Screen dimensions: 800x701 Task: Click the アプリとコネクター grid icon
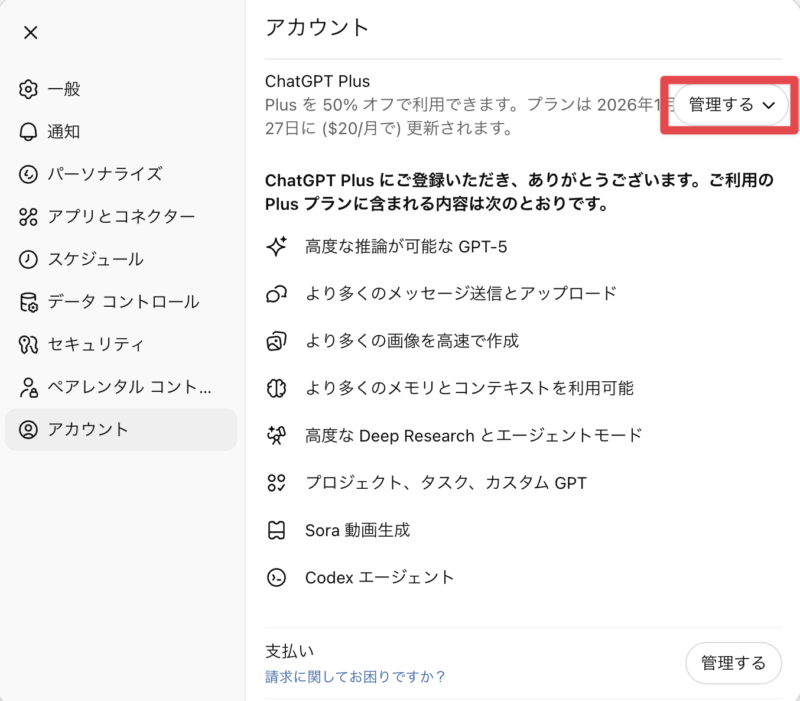coord(28,216)
